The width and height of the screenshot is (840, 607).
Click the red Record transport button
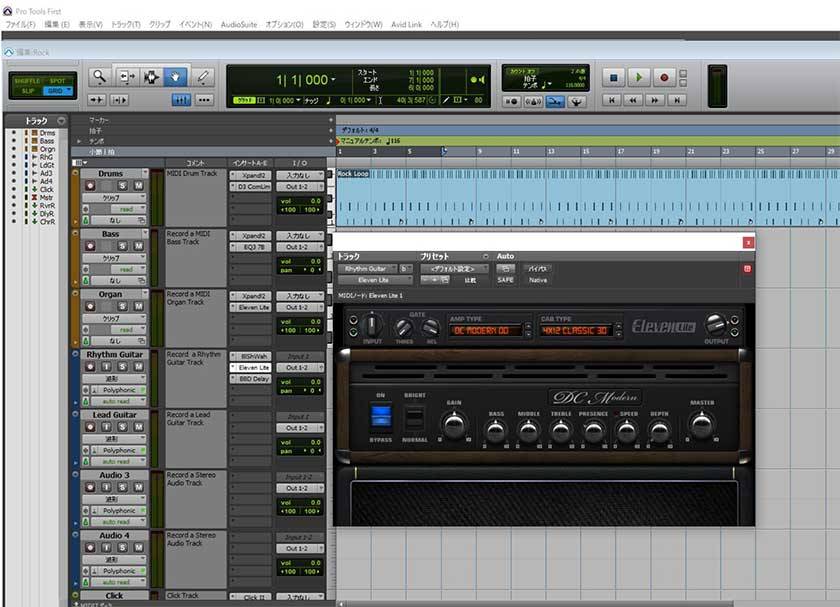(x=664, y=78)
